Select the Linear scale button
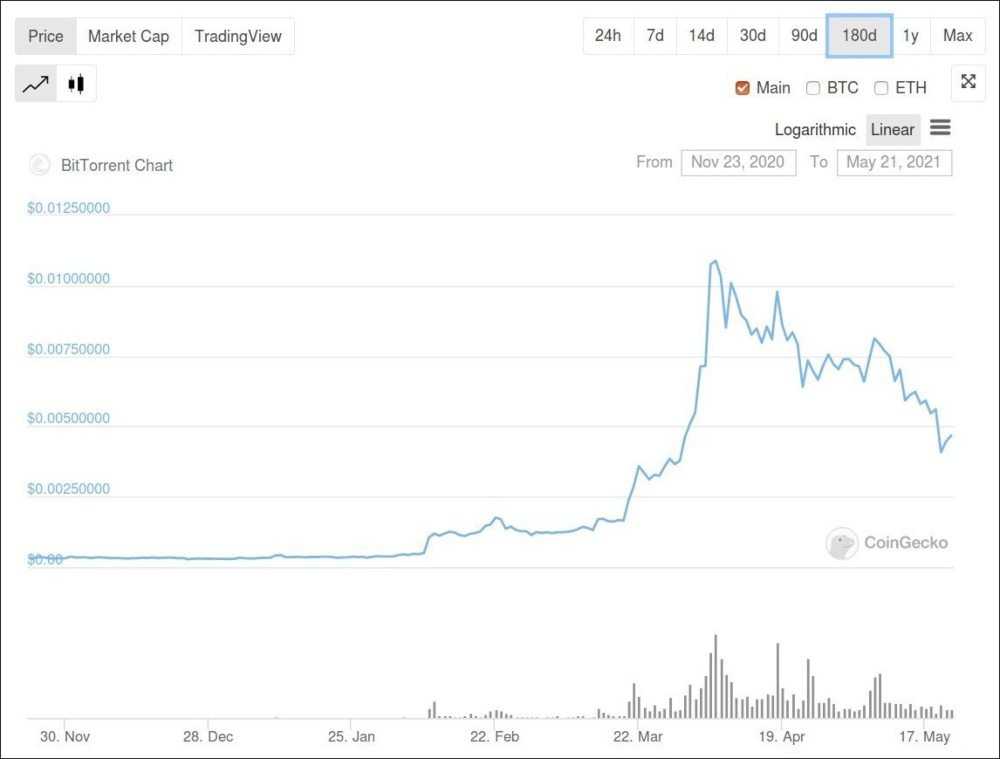Image resolution: width=1000 pixels, height=759 pixels. pyautogui.click(x=892, y=129)
